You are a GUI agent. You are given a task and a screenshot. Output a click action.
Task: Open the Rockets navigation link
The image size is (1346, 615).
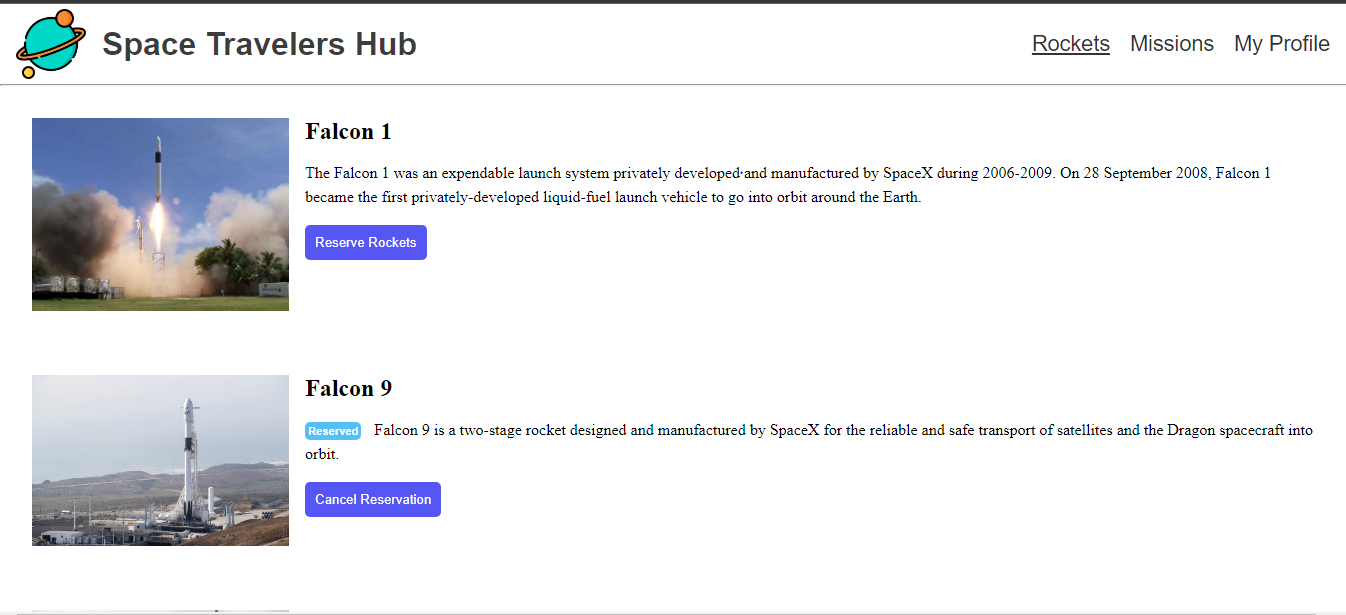point(1070,44)
